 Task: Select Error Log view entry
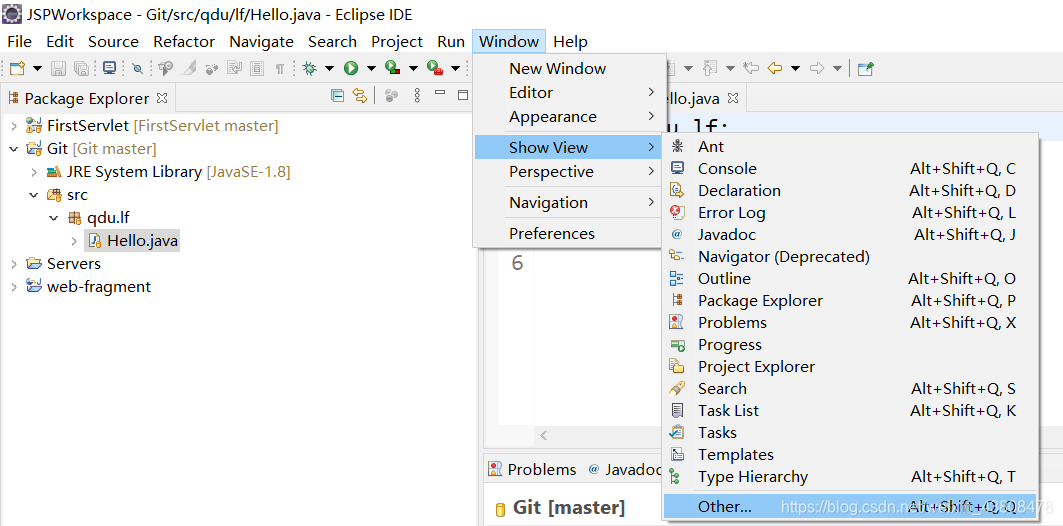[850, 213]
